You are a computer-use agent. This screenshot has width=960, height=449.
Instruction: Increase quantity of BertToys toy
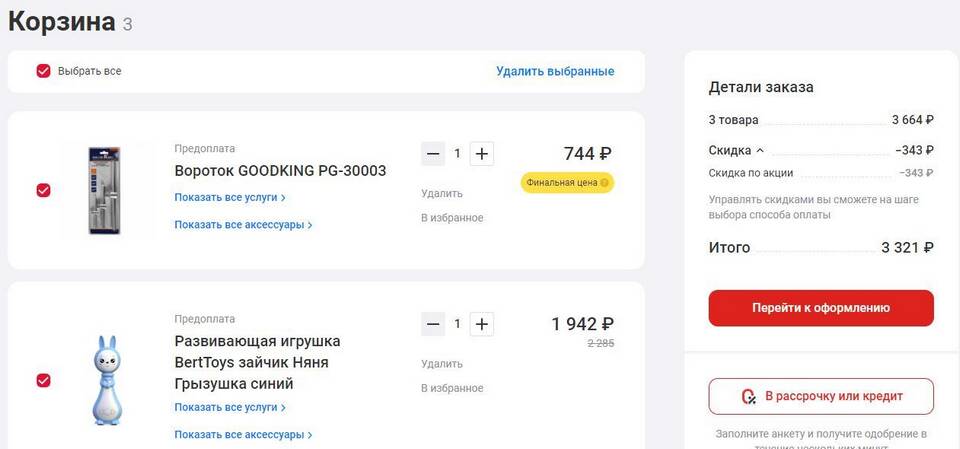click(x=482, y=324)
